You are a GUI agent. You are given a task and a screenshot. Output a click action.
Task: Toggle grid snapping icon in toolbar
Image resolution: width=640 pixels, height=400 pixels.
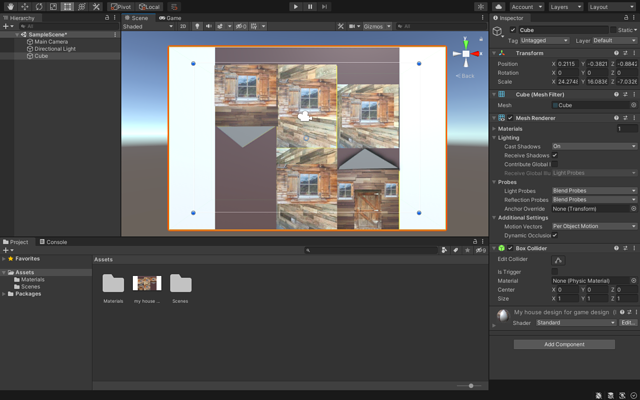pyautogui.click(x=174, y=7)
